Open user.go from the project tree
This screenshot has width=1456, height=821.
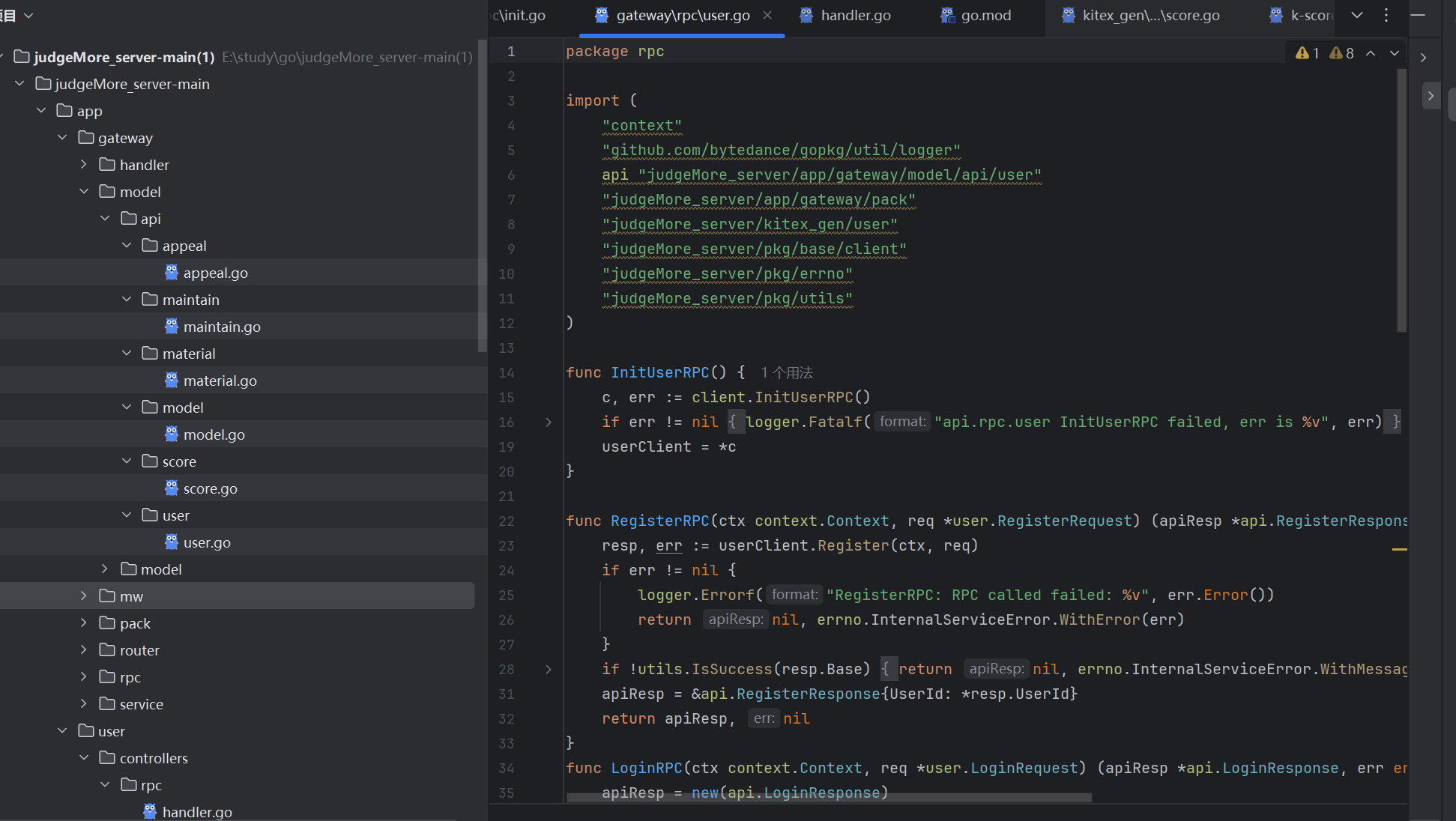pos(207,543)
